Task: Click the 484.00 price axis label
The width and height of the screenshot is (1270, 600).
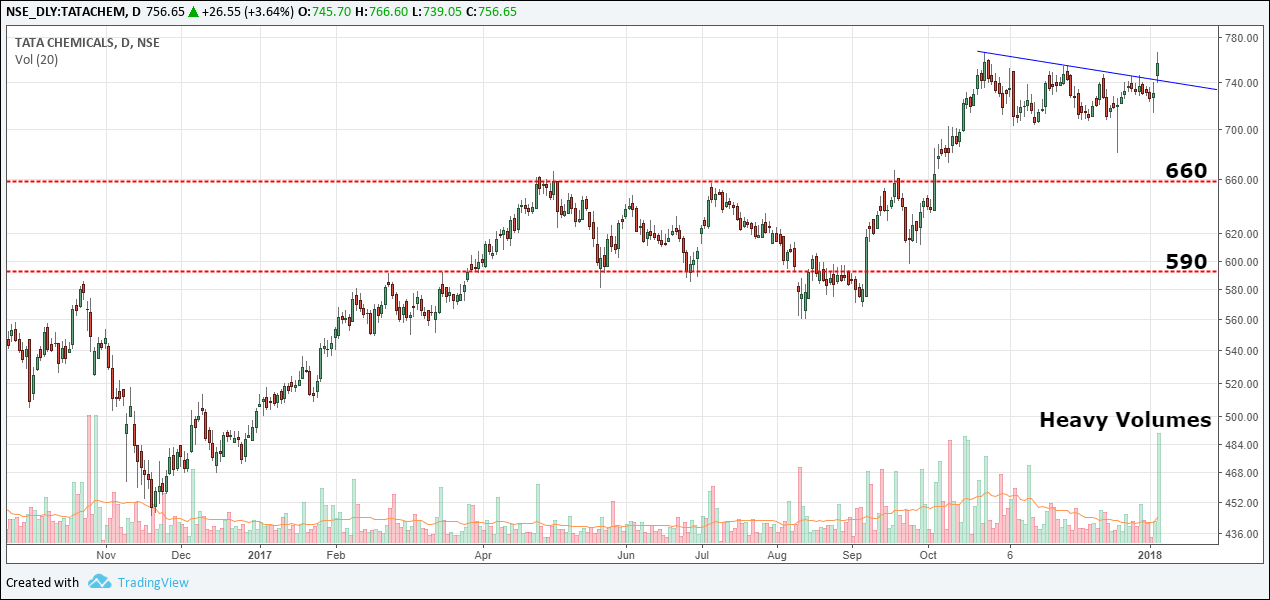Action: (1242, 445)
